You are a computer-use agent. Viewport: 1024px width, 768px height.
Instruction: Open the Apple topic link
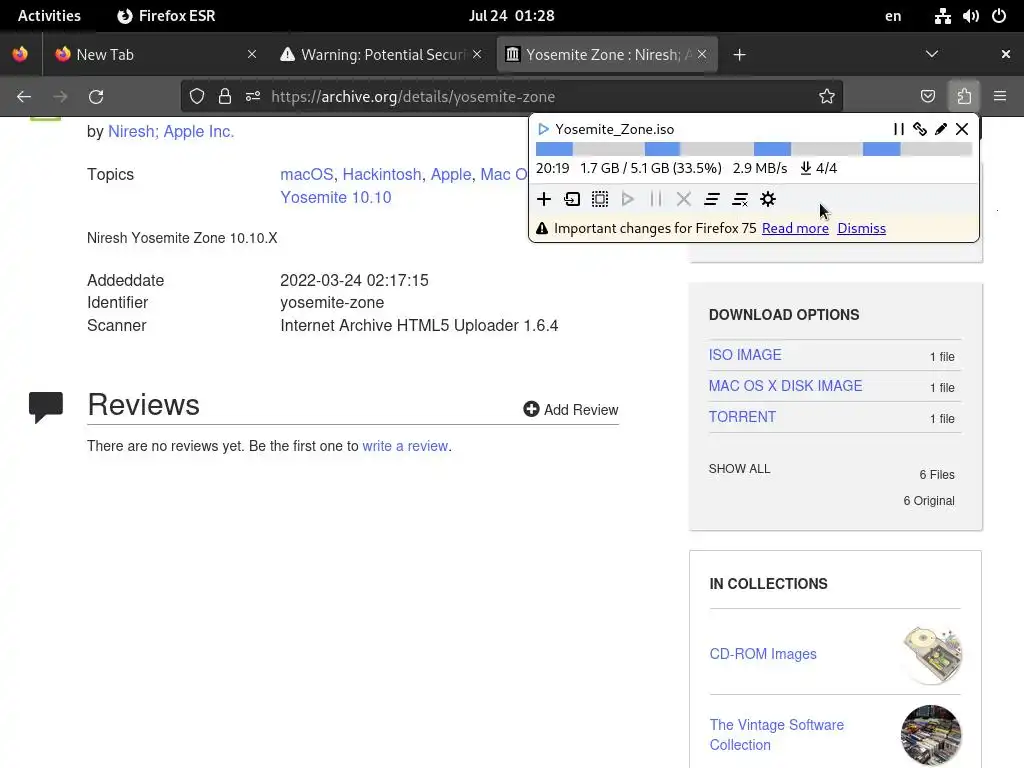click(x=451, y=174)
